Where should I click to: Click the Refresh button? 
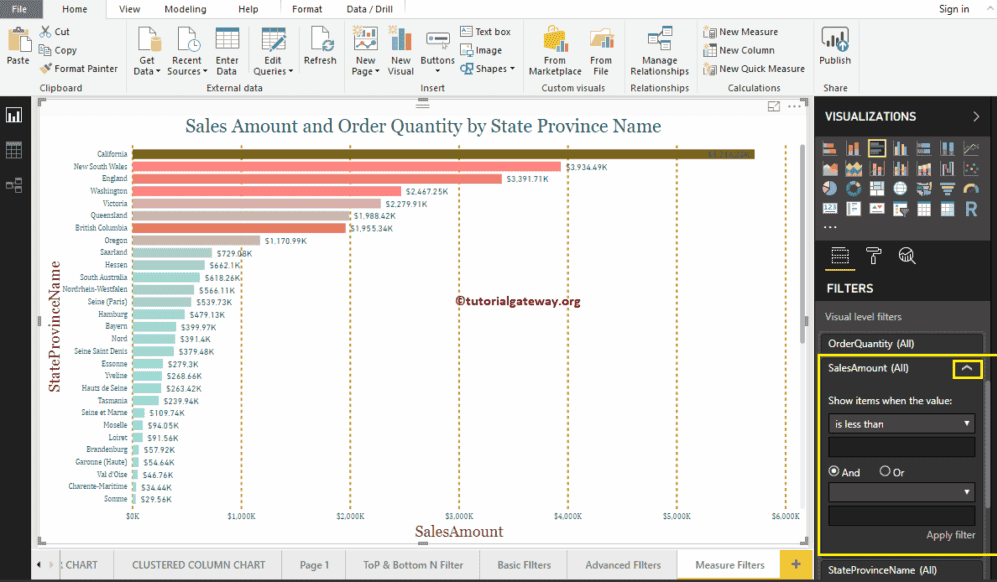pyautogui.click(x=320, y=46)
